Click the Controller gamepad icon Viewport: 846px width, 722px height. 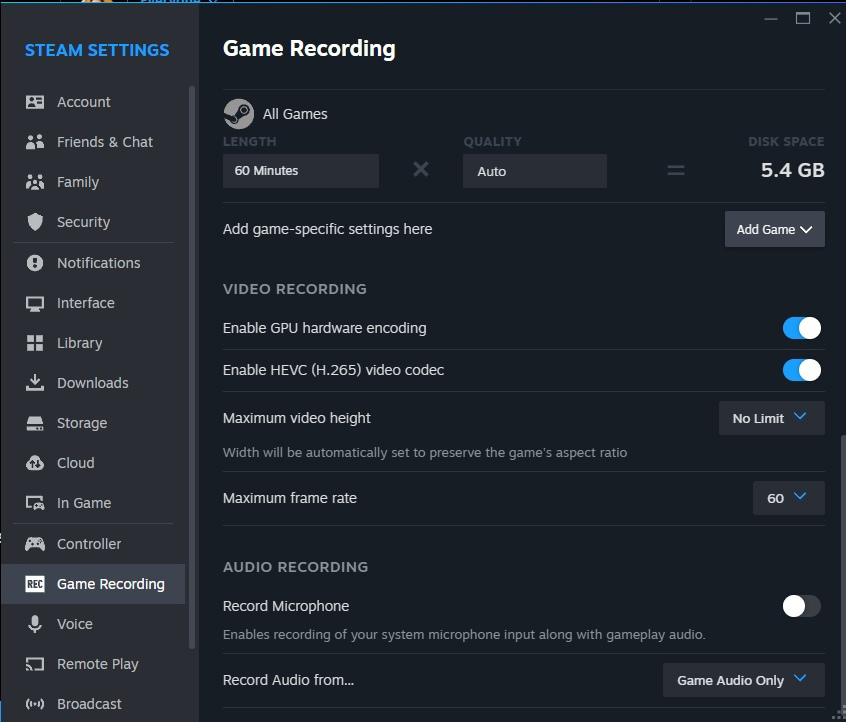(x=35, y=544)
